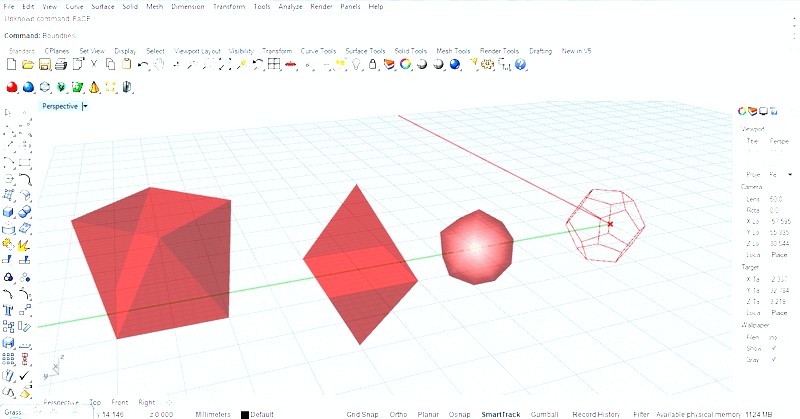This screenshot has width=800, height=419.
Task: Click the yellow cone icon
Action: (94, 87)
